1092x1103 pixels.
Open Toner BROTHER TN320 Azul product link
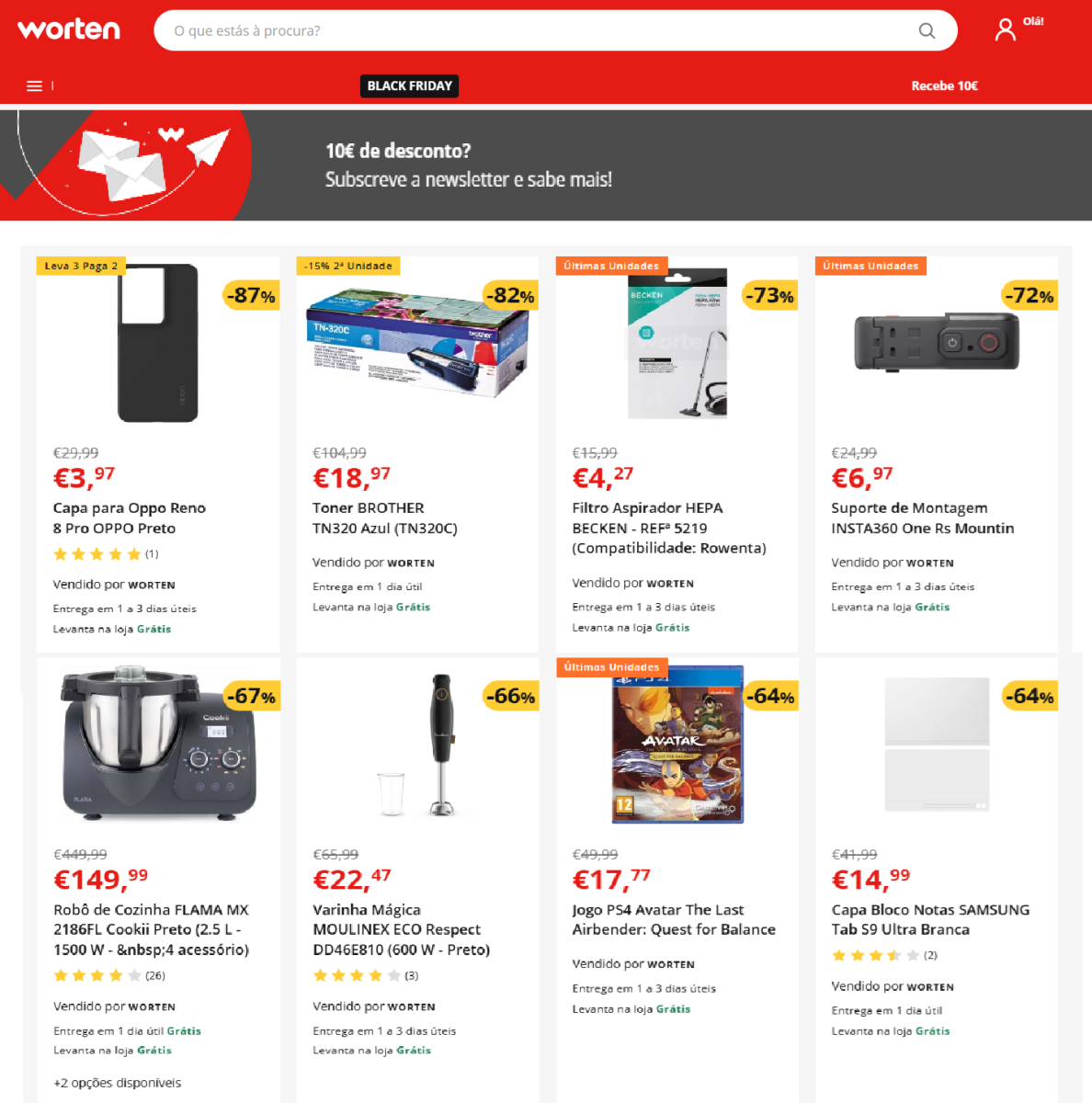pyautogui.click(x=385, y=517)
